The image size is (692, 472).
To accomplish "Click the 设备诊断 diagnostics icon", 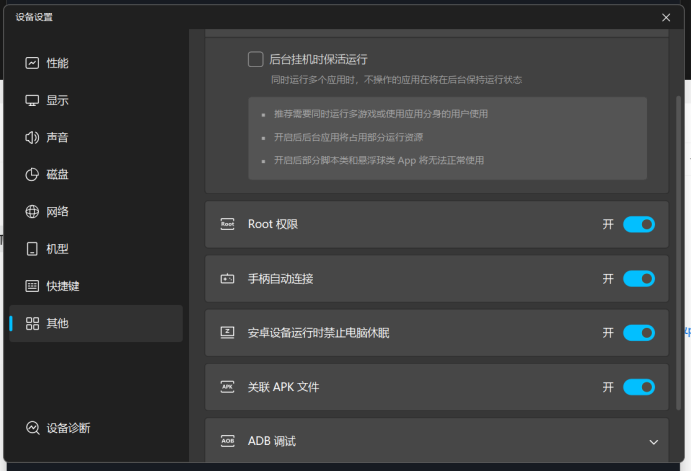I will (x=32, y=428).
